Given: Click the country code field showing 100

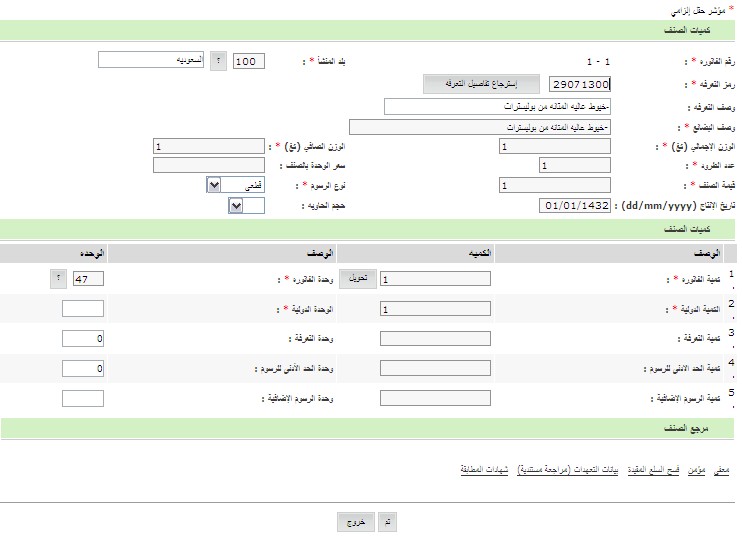Looking at the screenshot, I should point(249,61).
